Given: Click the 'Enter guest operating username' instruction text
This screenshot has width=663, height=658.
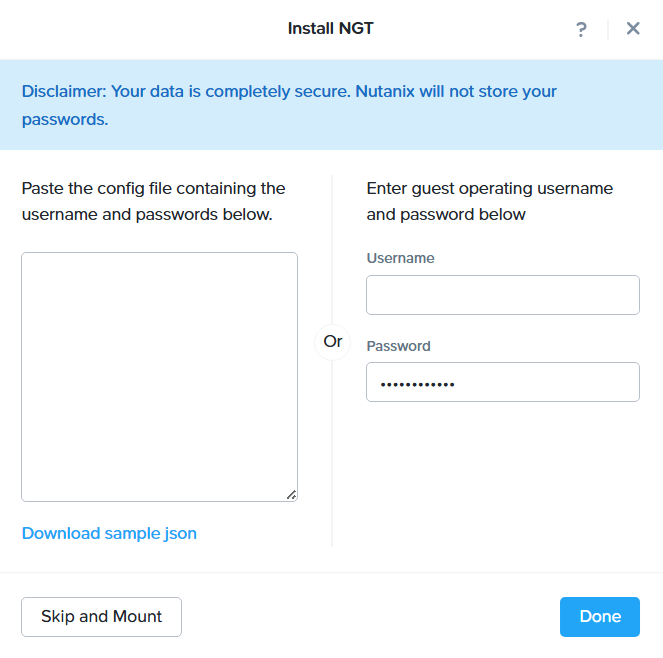Looking at the screenshot, I should [x=489, y=188].
